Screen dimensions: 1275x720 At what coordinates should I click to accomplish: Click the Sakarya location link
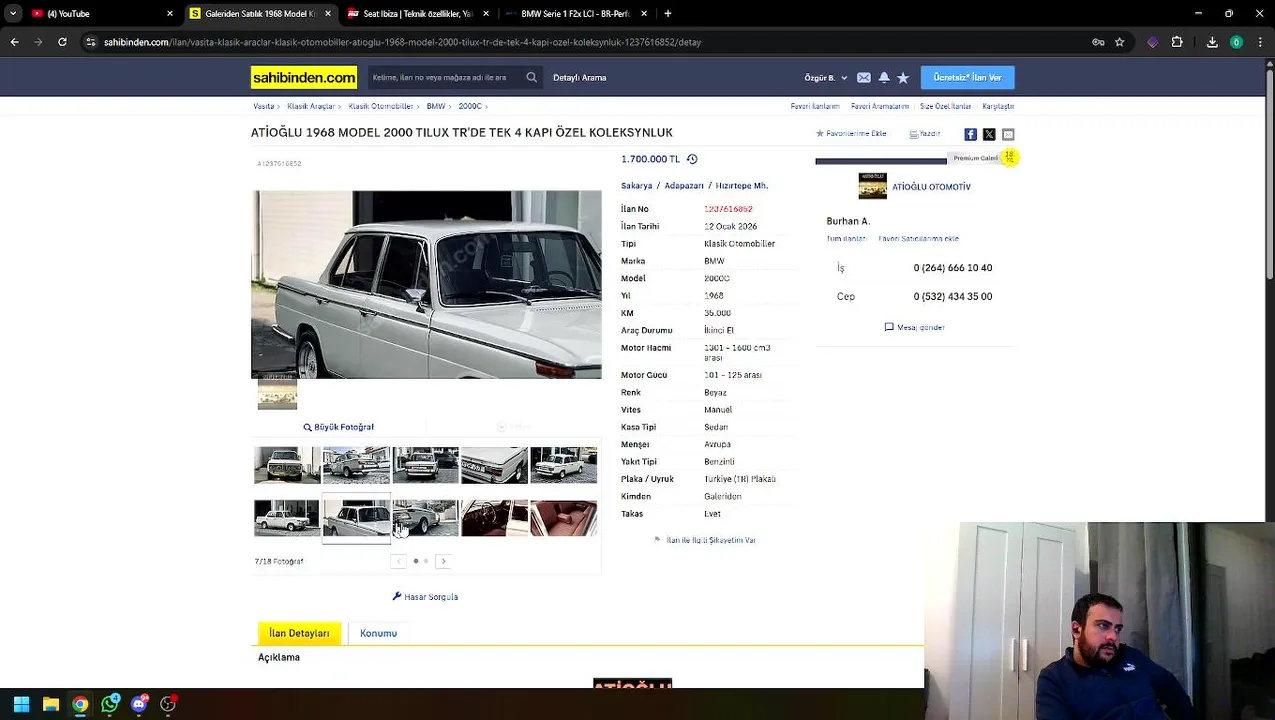click(636, 186)
